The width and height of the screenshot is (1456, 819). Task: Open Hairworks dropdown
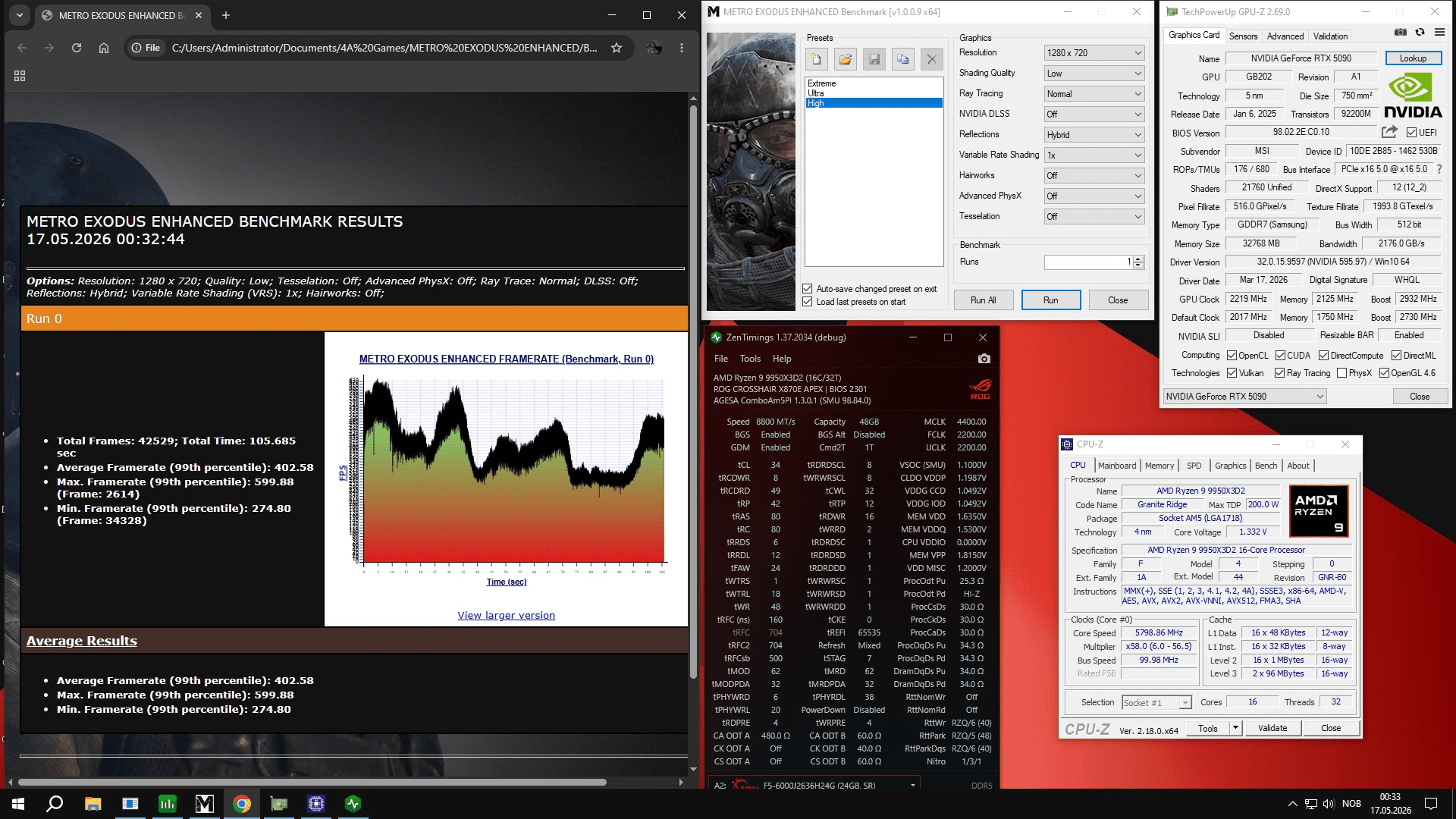pyautogui.click(x=1094, y=176)
